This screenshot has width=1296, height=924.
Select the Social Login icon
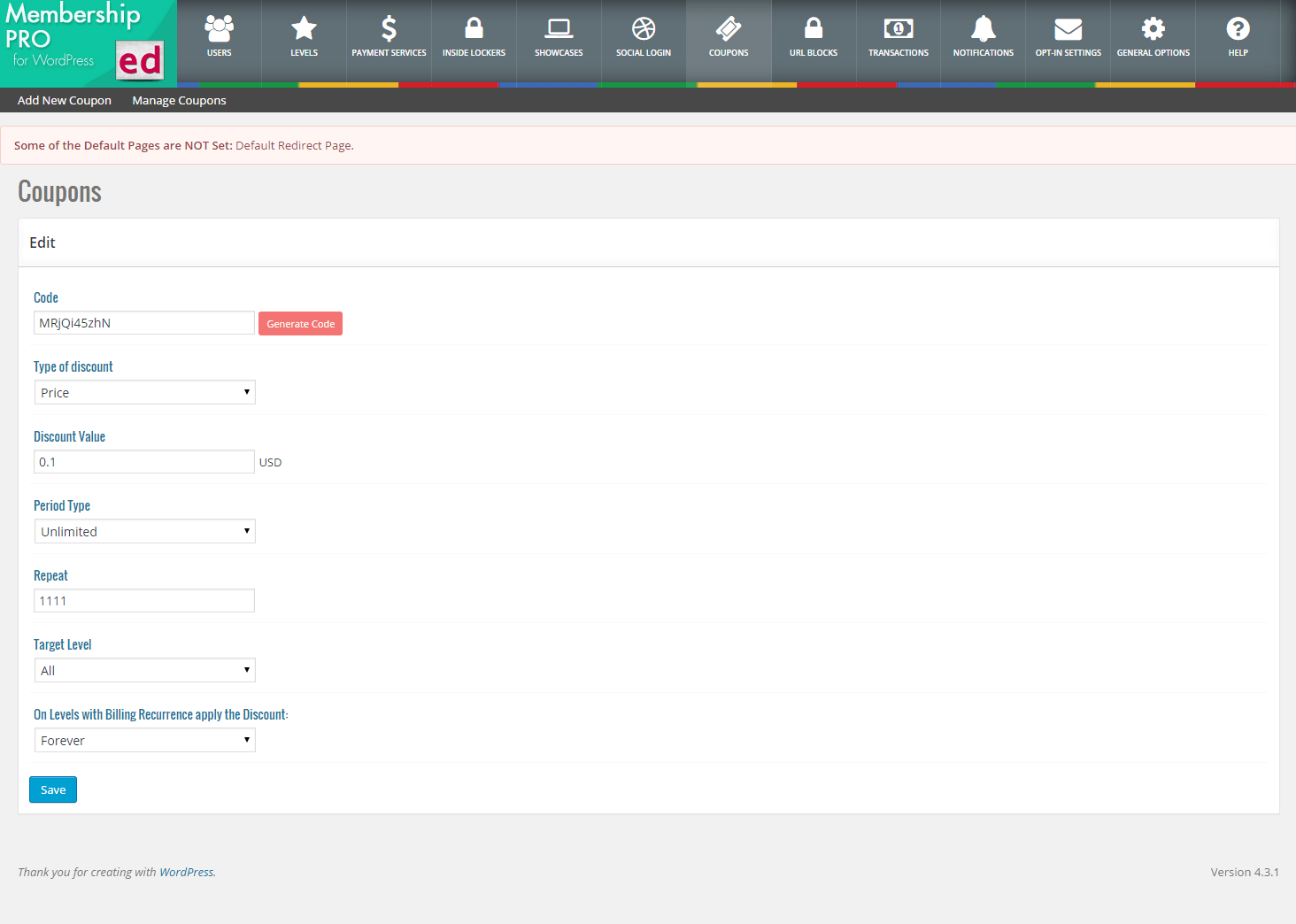644,30
